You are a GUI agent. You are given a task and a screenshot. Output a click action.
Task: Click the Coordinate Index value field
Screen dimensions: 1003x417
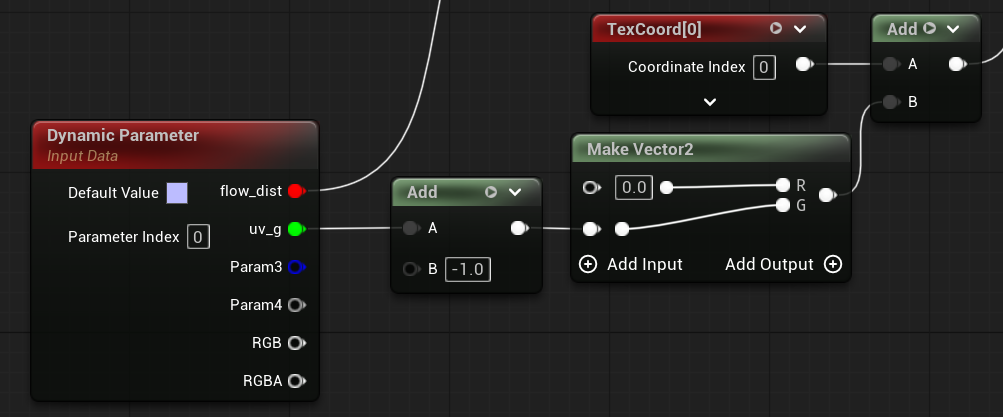click(764, 67)
